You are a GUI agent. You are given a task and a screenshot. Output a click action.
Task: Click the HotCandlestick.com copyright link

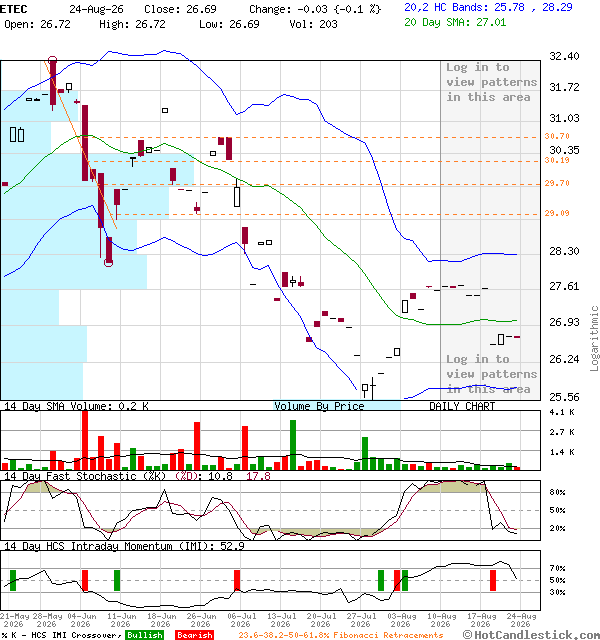point(531,634)
